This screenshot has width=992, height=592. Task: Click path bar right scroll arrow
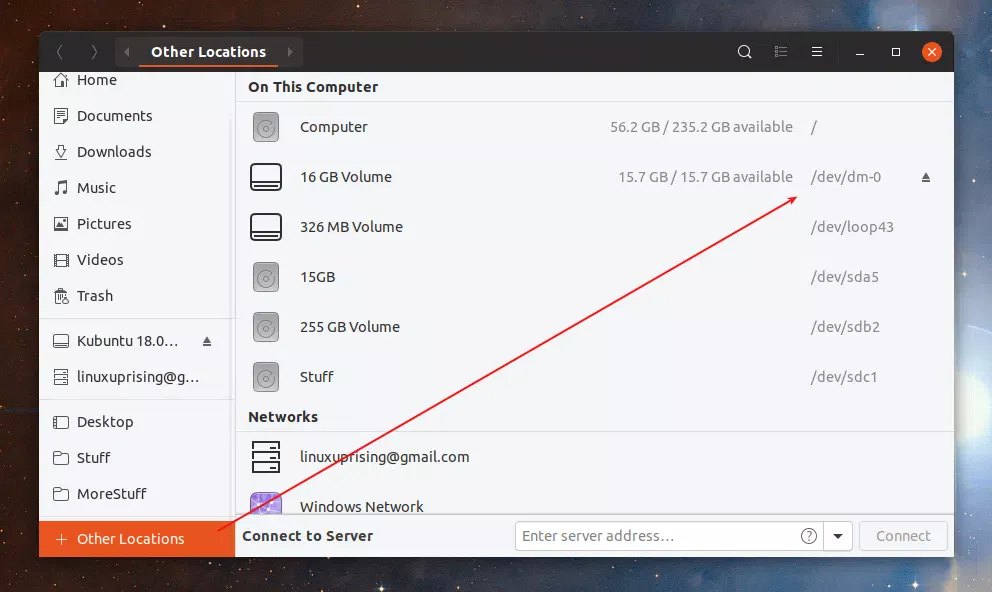pos(290,52)
